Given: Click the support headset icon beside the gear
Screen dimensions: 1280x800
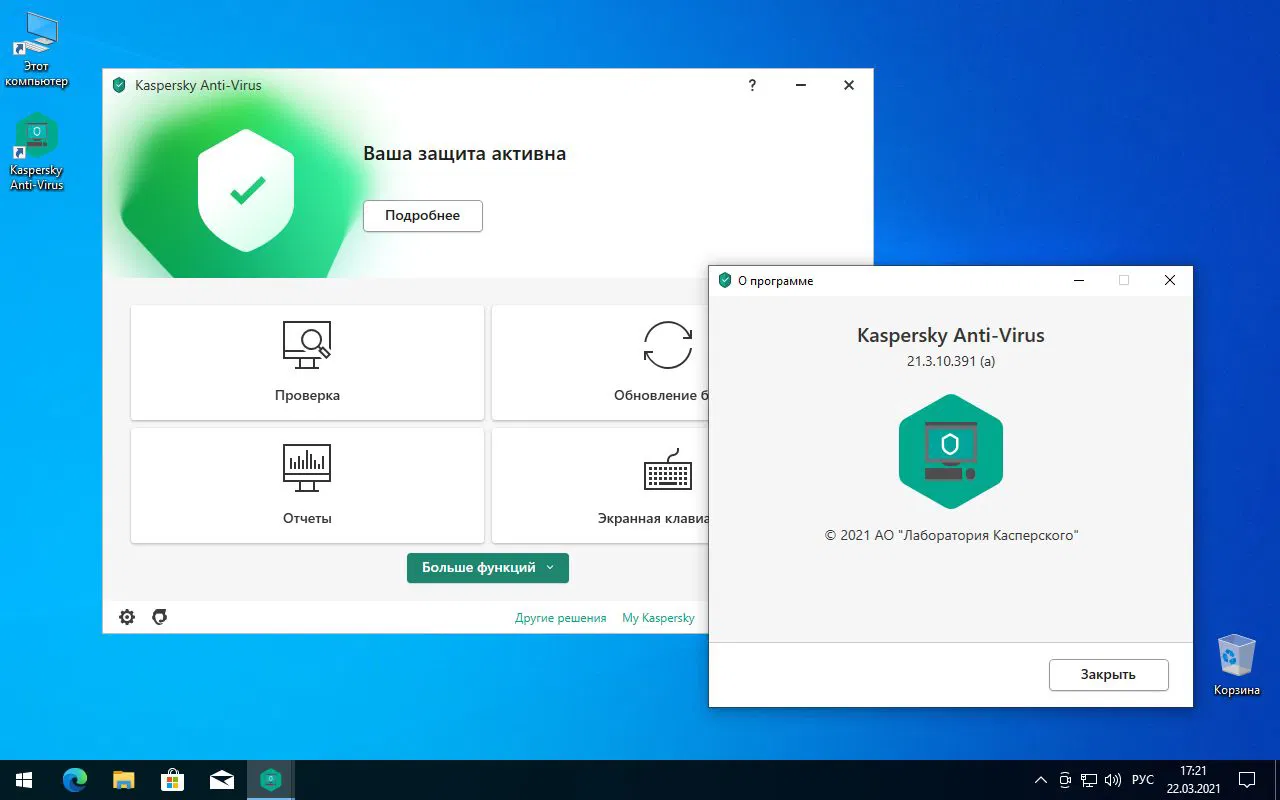Looking at the screenshot, I should (x=159, y=617).
